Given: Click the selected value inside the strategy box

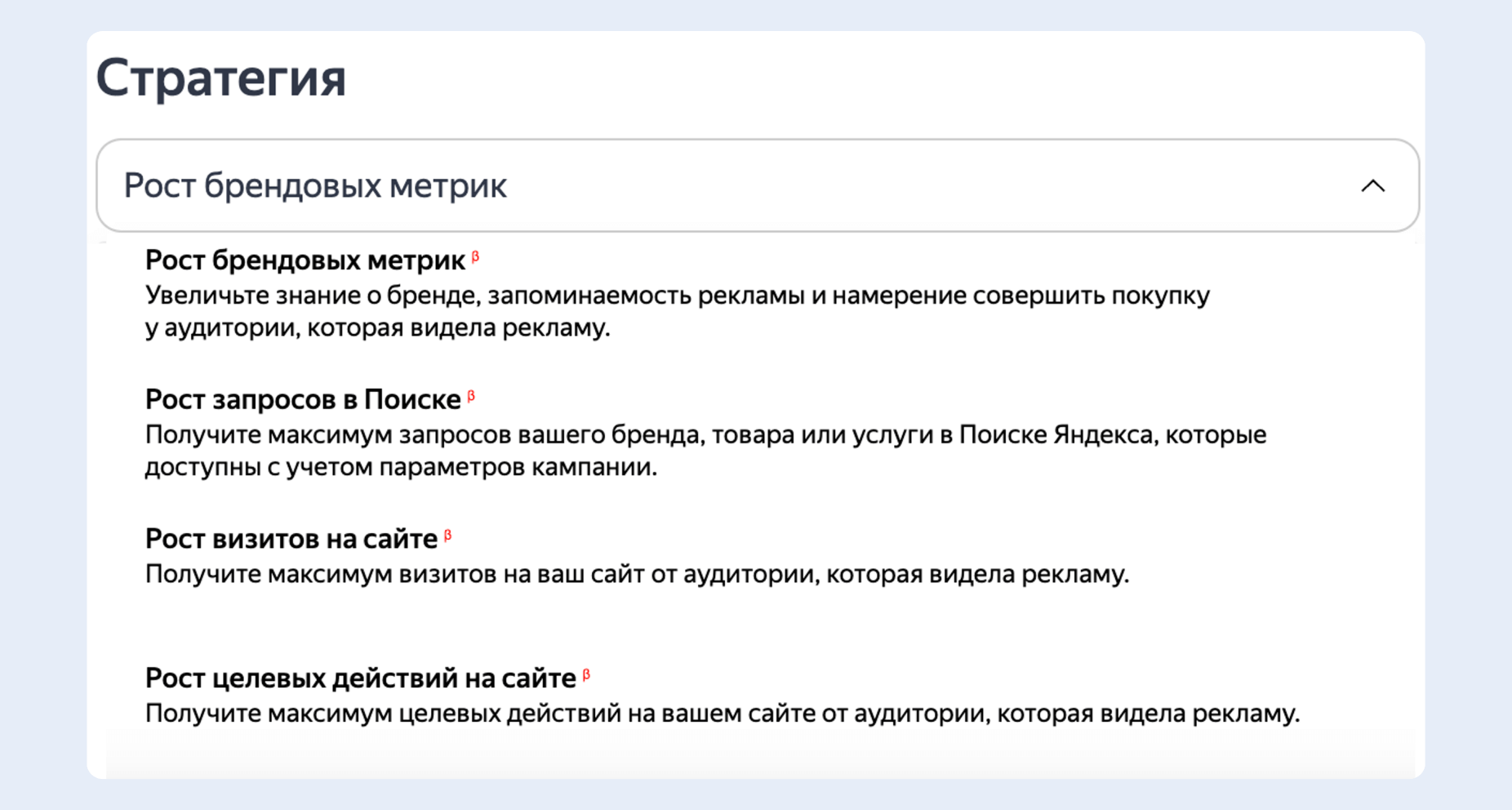Looking at the screenshot, I should pos(314,185).
